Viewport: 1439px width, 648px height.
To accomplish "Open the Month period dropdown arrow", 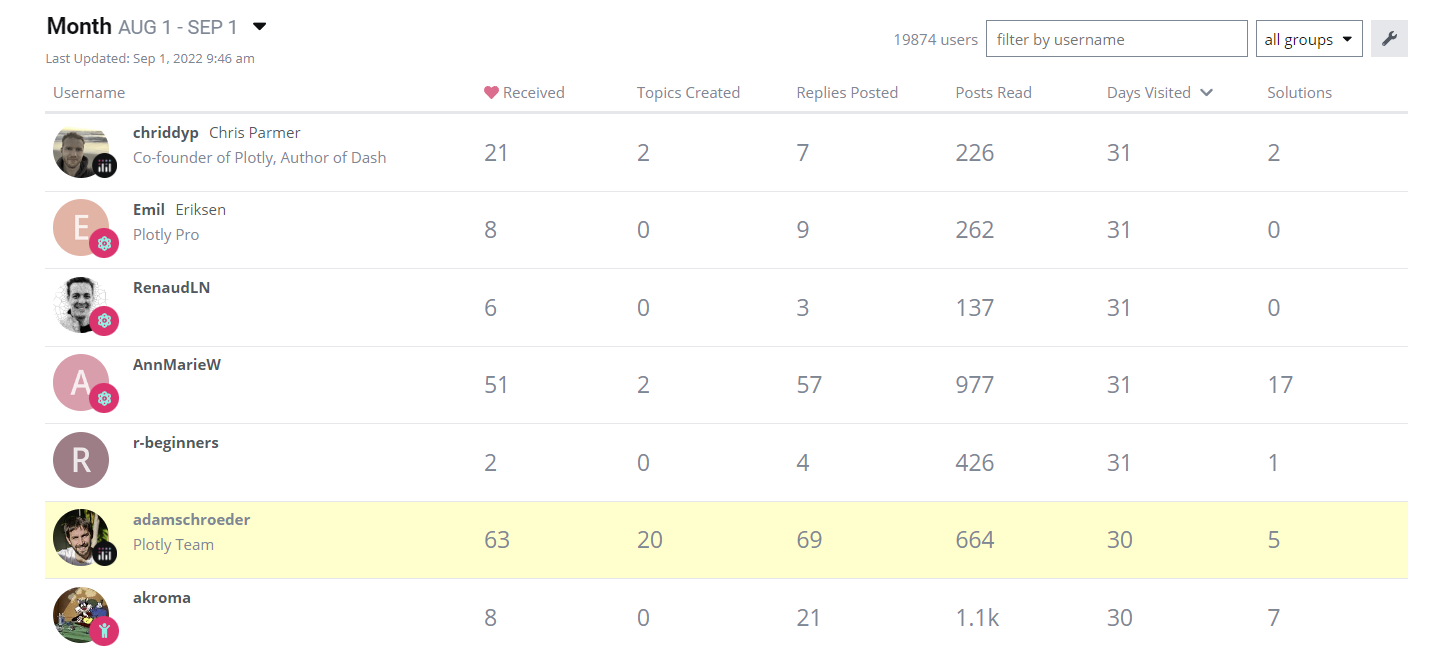I will (259, 27).
